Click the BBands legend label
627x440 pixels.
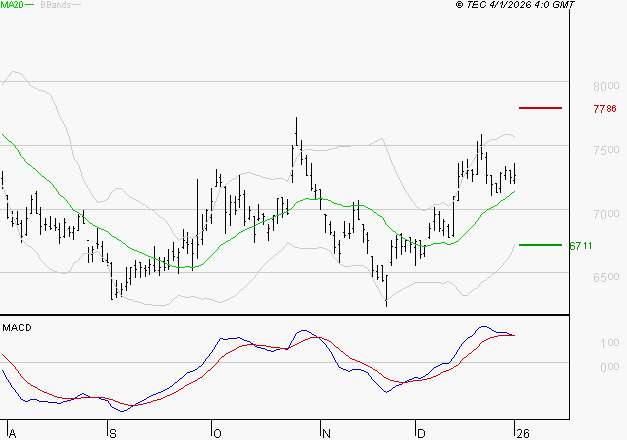coord(56,5)
